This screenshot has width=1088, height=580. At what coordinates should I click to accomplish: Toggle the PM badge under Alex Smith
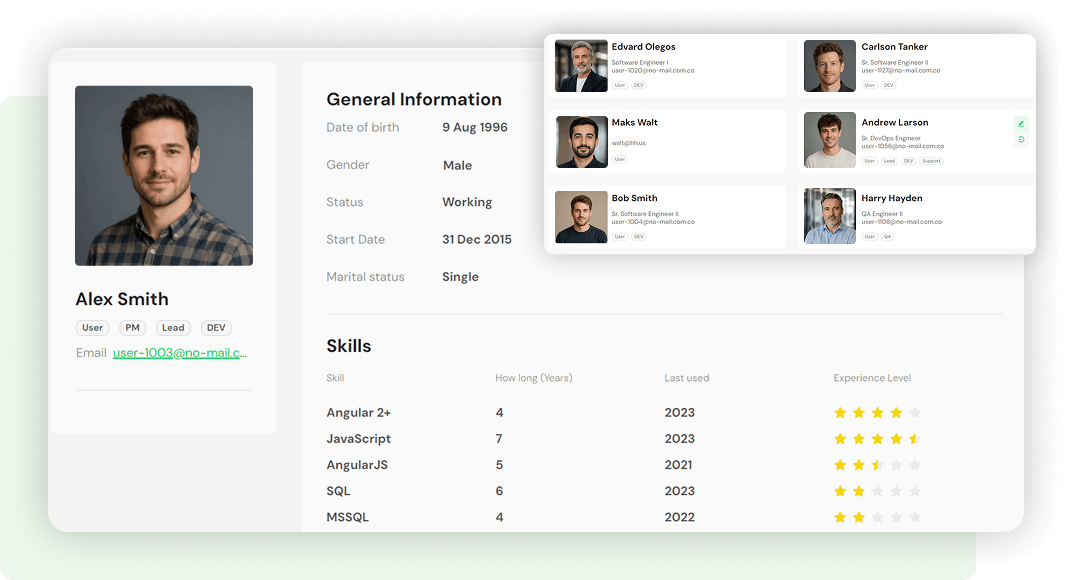pos(132,327)
